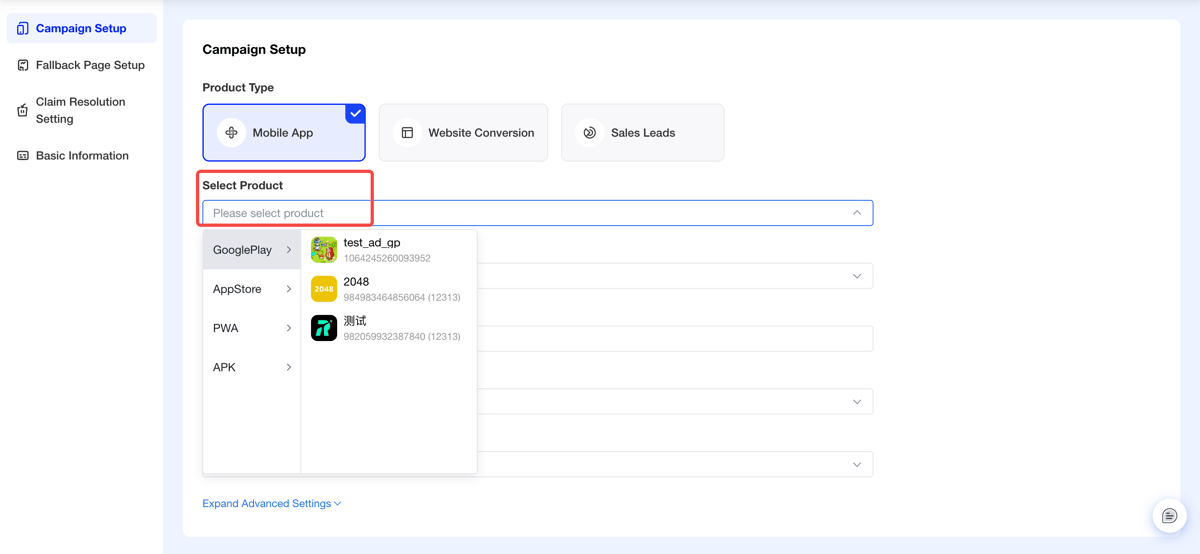Click ID 982059932387840 (12313)
The height and width of the screenshot is (554, 1200).
(x=402, y=336)
